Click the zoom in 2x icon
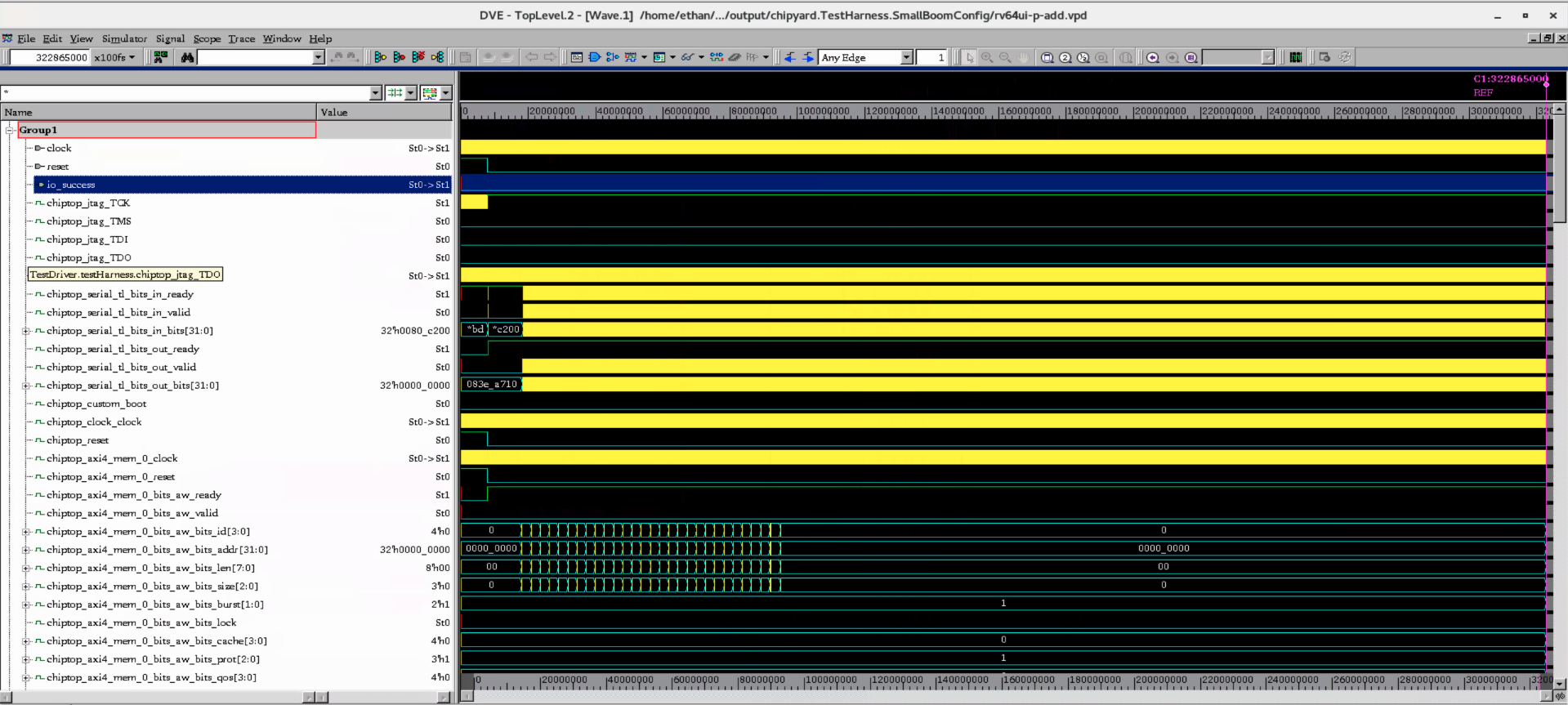Image resolution: width=1568 pixels, height=705 pixels. [x=1065, y=57]
